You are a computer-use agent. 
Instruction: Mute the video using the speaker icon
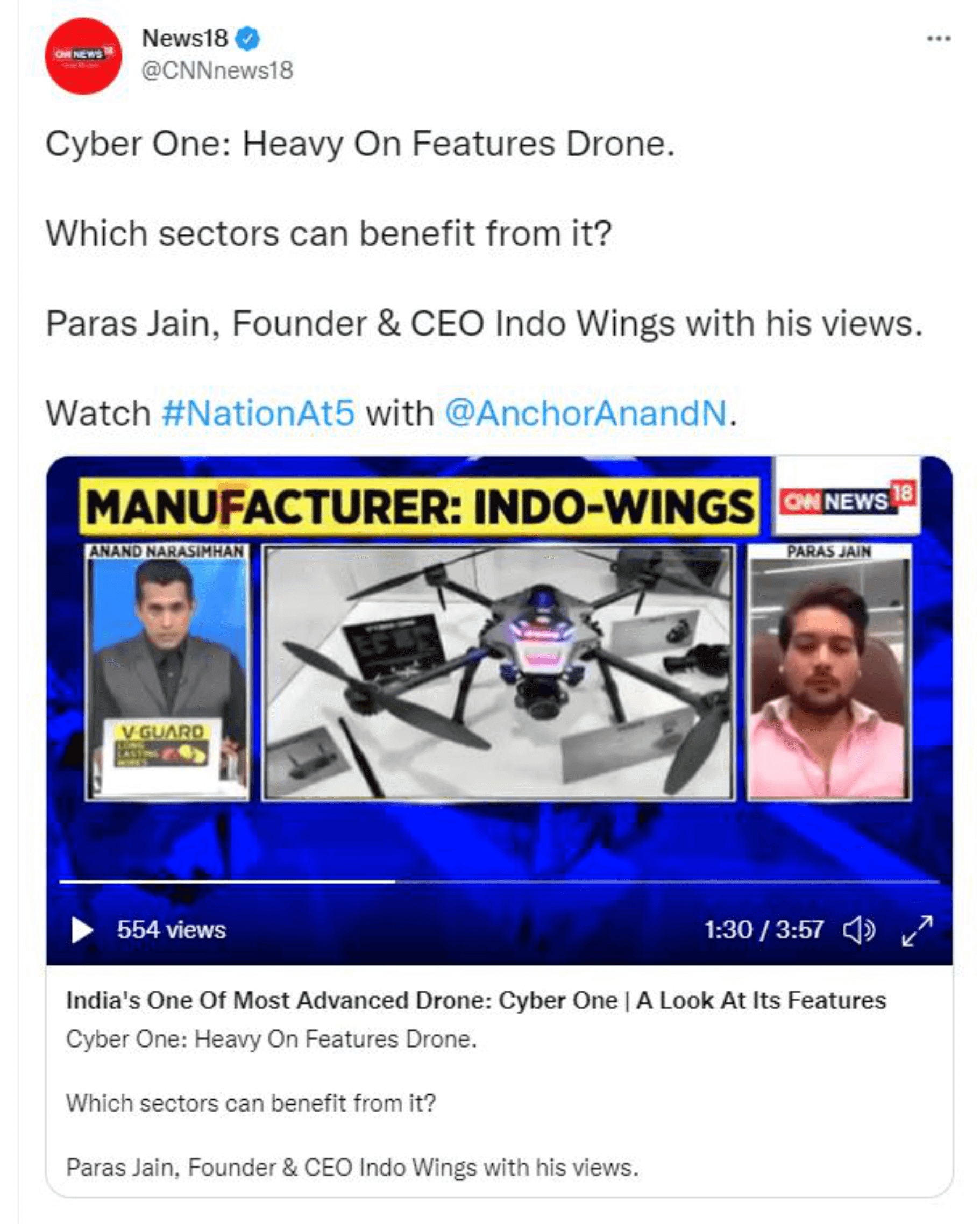point(858,930)
